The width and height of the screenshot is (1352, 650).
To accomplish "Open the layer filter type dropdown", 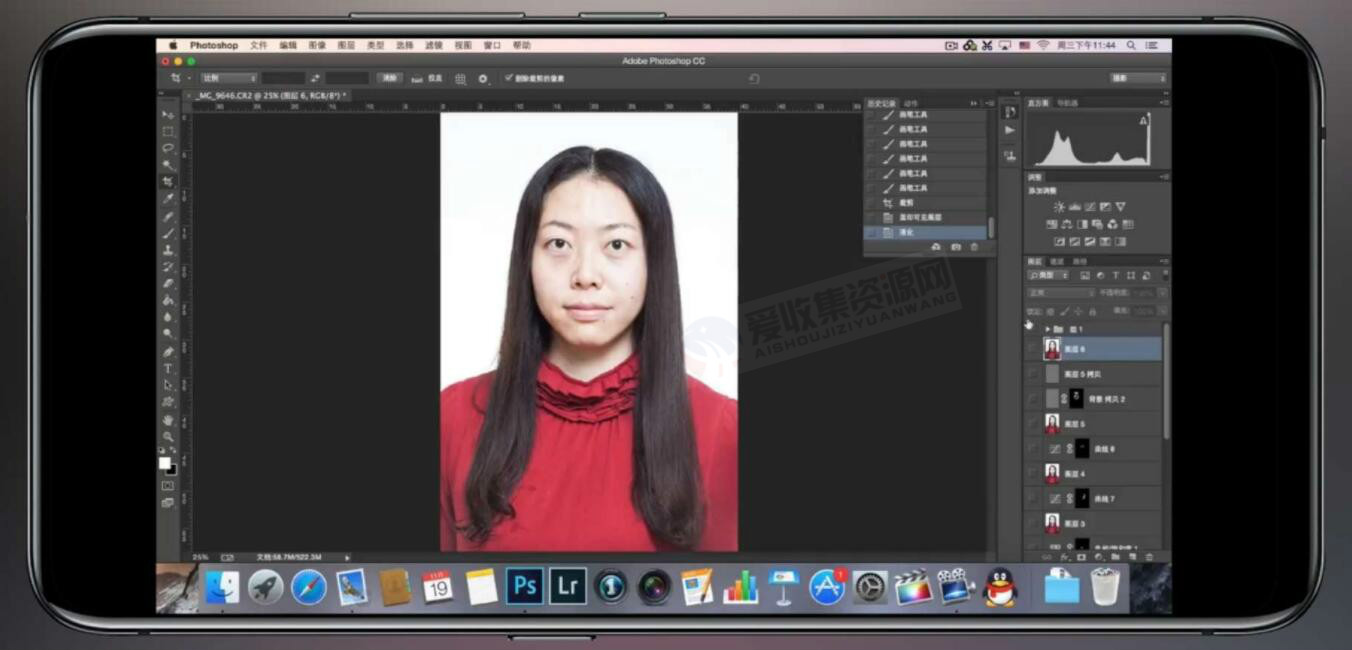I will point(1048,274).
